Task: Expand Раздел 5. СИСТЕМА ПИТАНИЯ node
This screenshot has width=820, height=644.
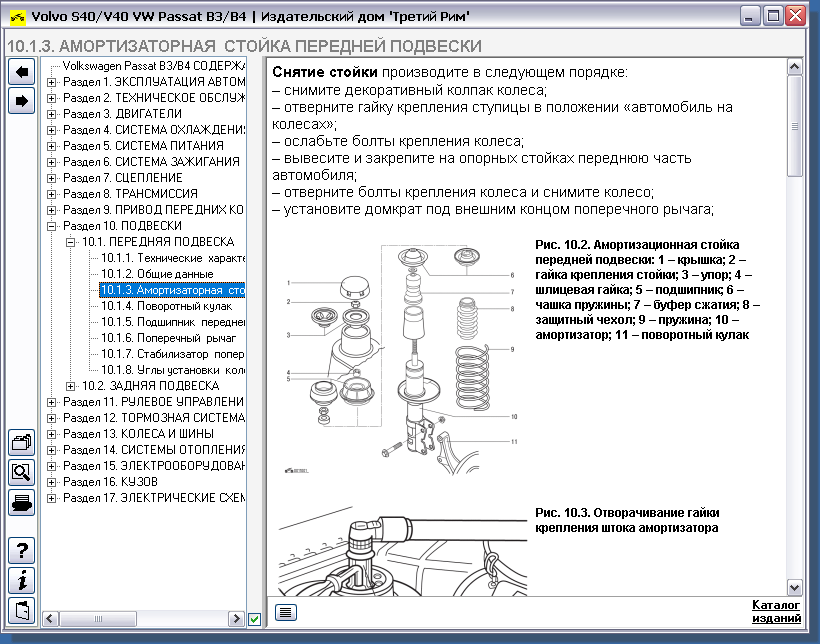Action: [x=51, y=146]
